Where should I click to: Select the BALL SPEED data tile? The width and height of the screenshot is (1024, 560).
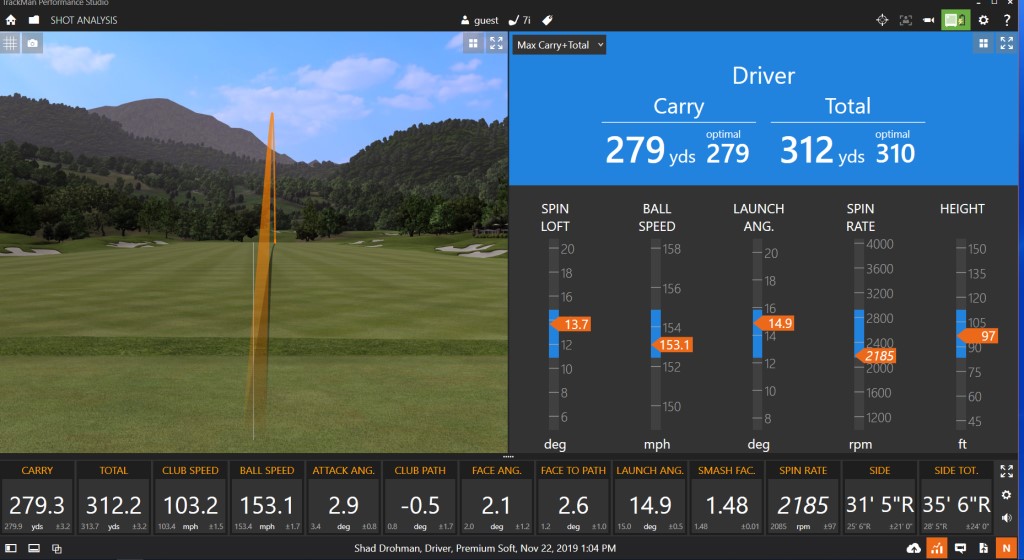pyautogui.click(x=266, y=498)
